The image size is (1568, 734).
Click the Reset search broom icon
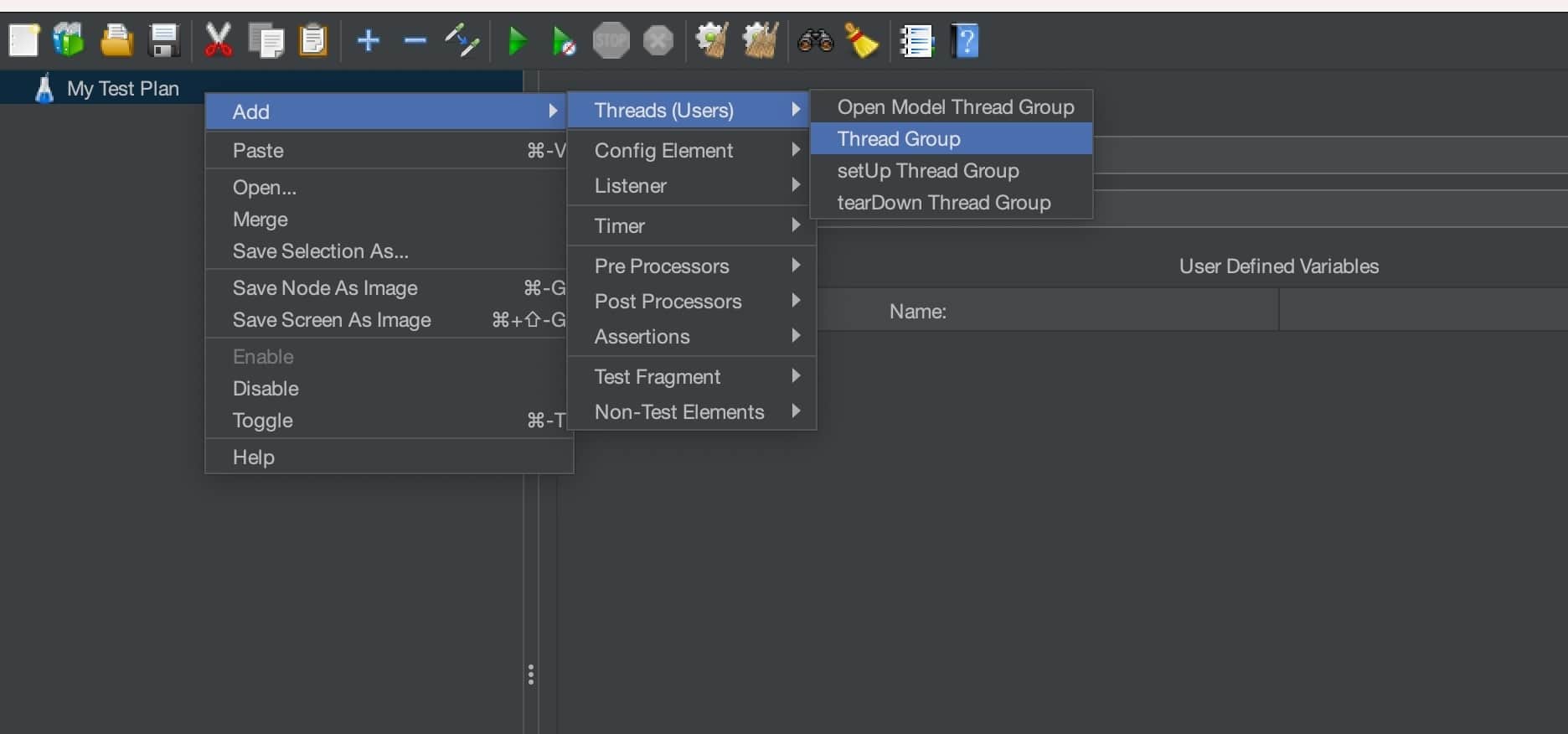862,40
